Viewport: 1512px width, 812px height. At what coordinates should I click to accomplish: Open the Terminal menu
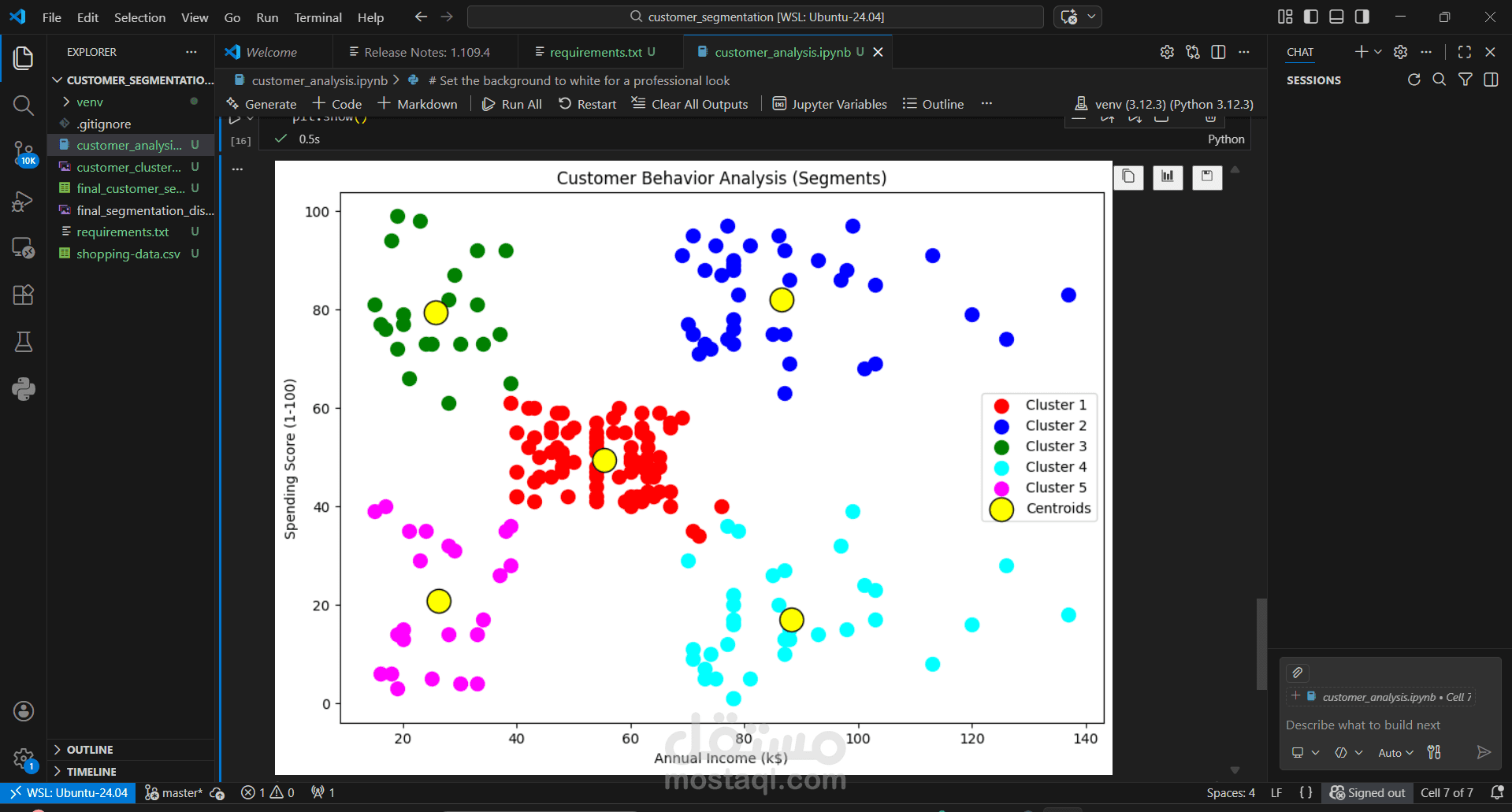318,17
